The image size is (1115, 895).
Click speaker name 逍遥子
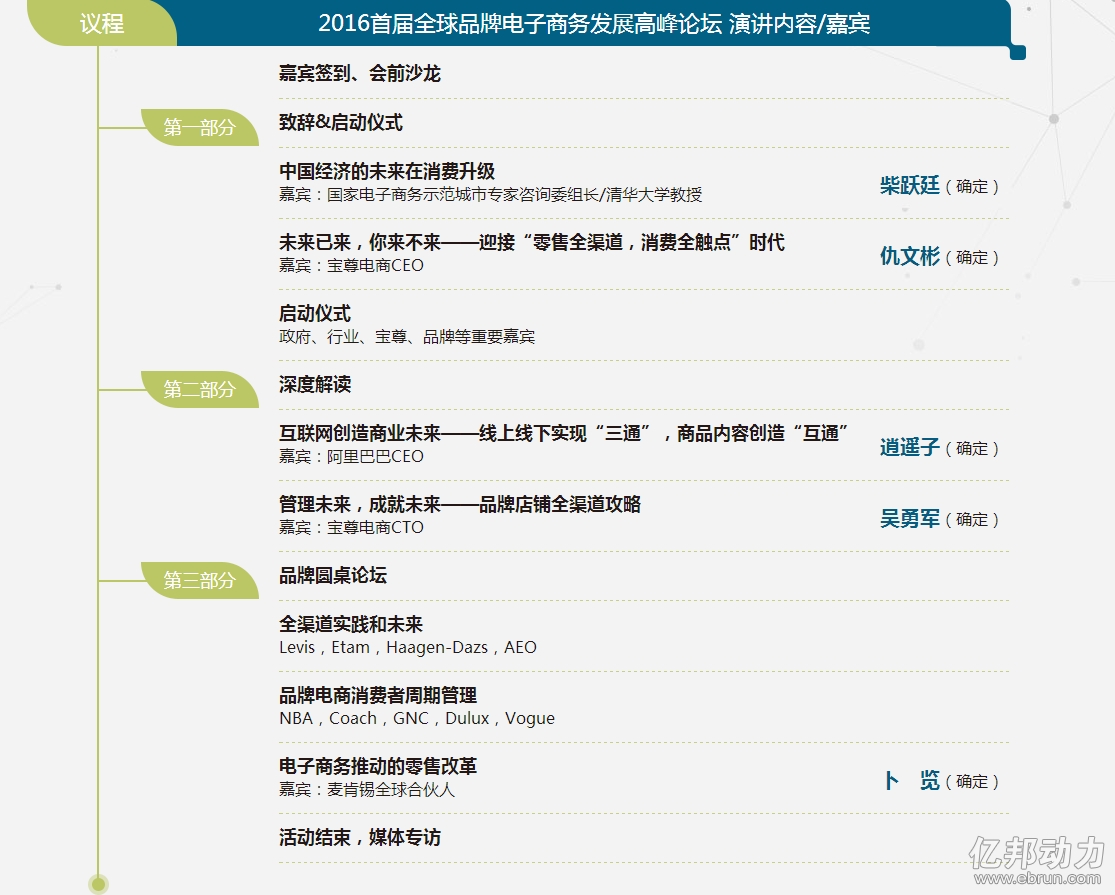pyautogui.click(x=910, y=448)
